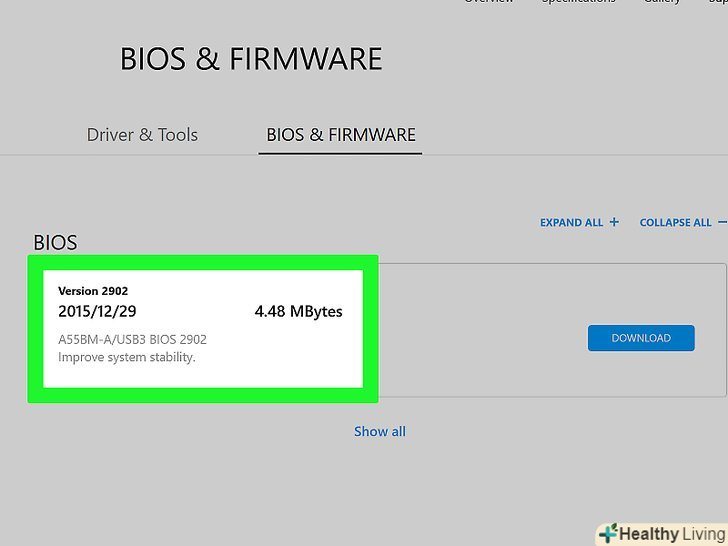
Task: Click the 4.48 MBytes file size
Action: tap(299, 311)
